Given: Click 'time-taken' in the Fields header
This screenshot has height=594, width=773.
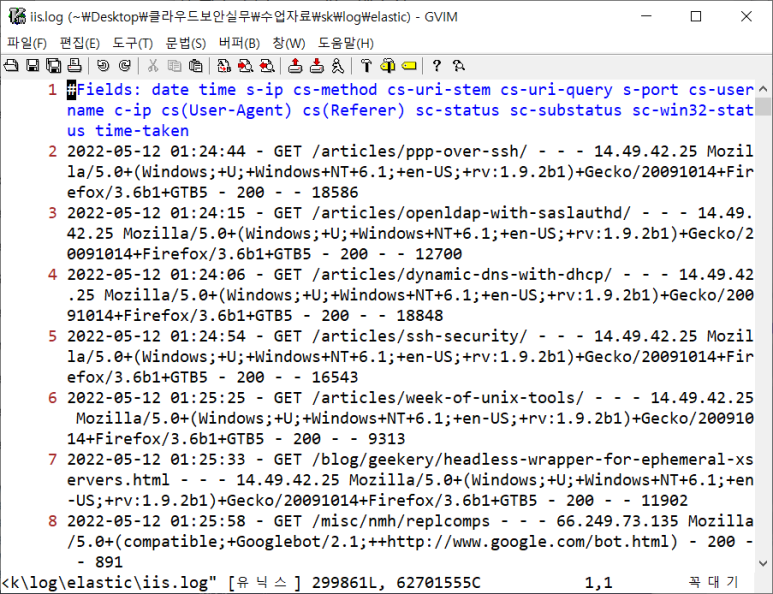Looking at the screenshot, I should tap(142, 131).
